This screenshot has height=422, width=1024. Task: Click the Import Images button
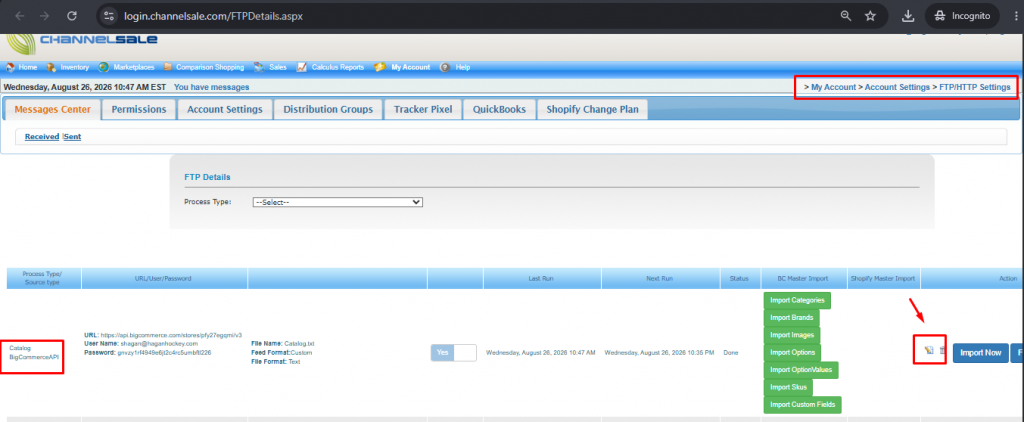tap(792, 334)
